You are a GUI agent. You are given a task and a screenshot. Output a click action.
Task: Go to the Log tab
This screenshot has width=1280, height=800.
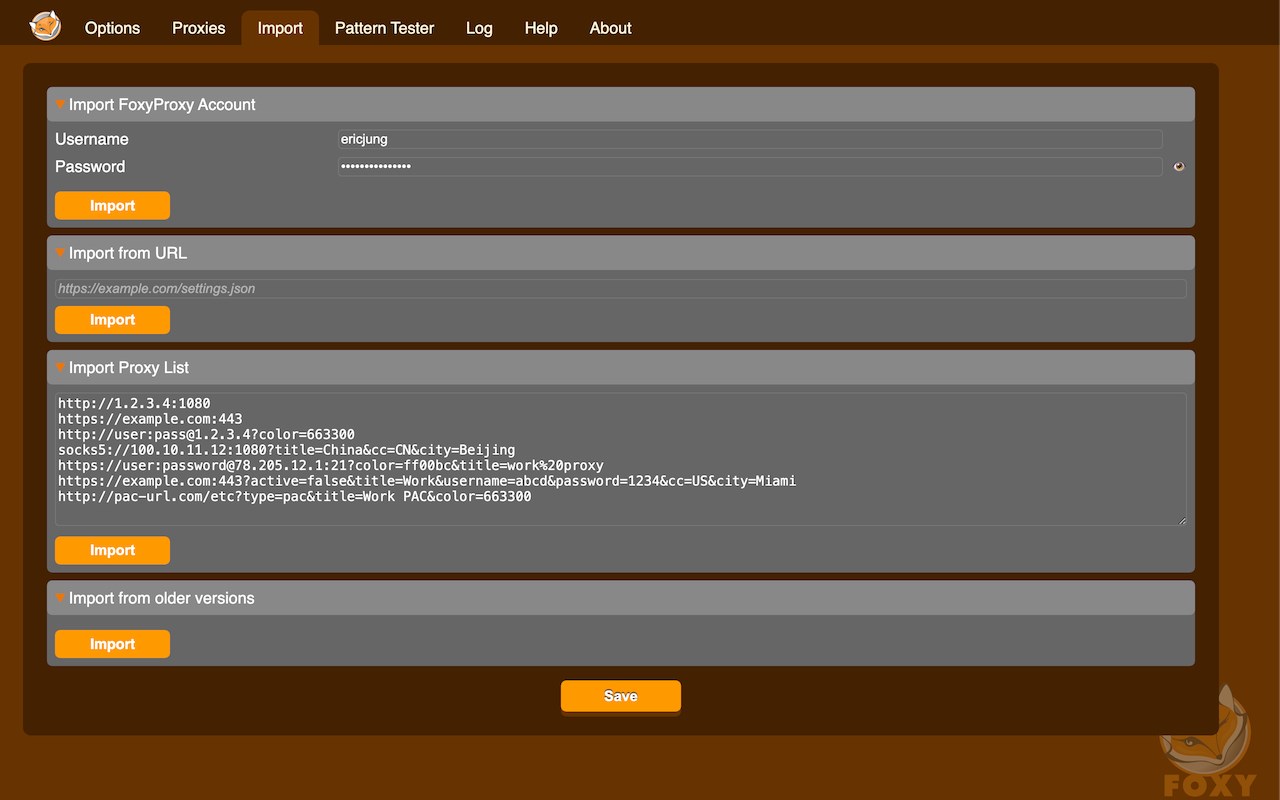tap(479, 28)
